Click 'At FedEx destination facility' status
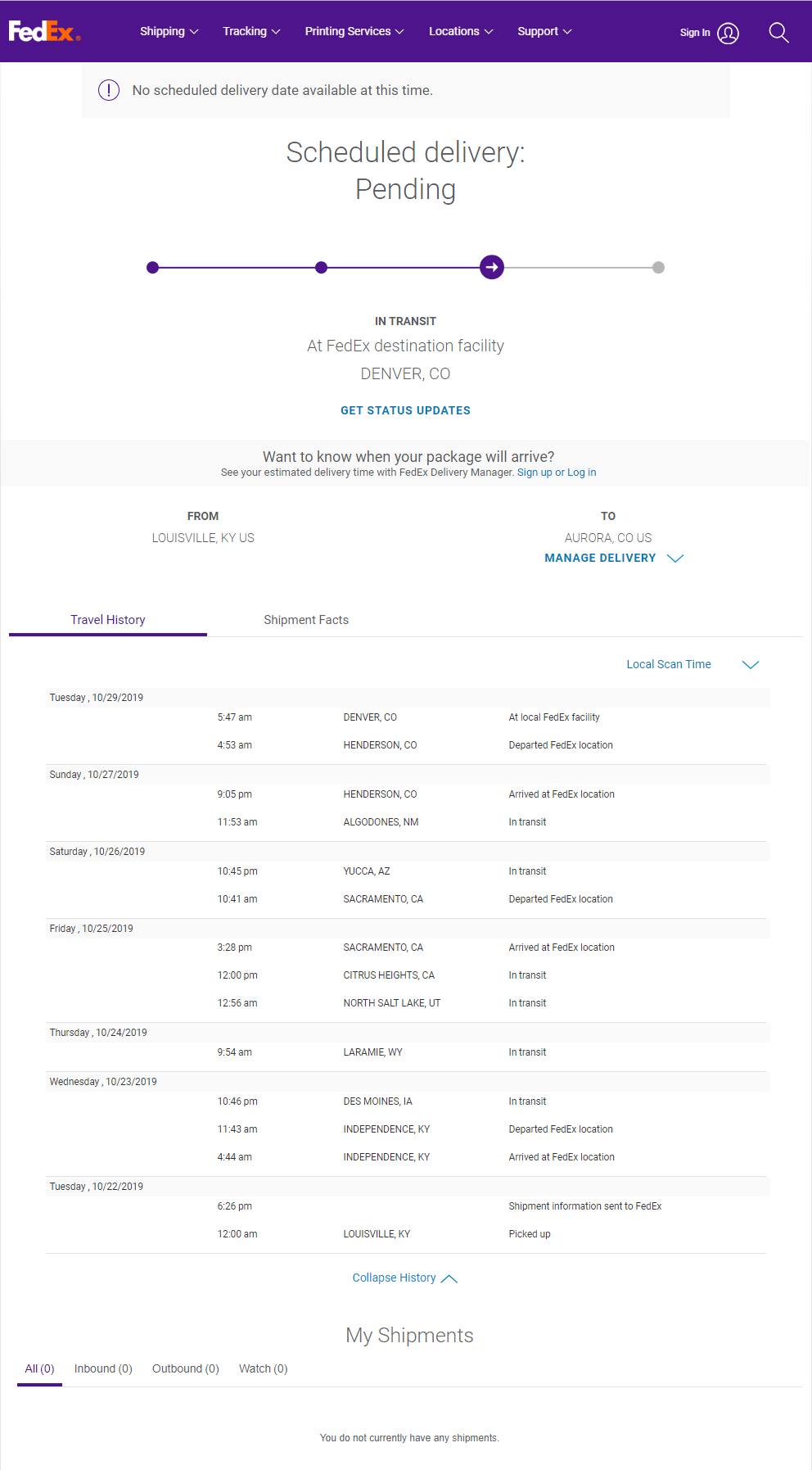The width and height of the screenshot is (812, 1470). [x=405, y=346]
